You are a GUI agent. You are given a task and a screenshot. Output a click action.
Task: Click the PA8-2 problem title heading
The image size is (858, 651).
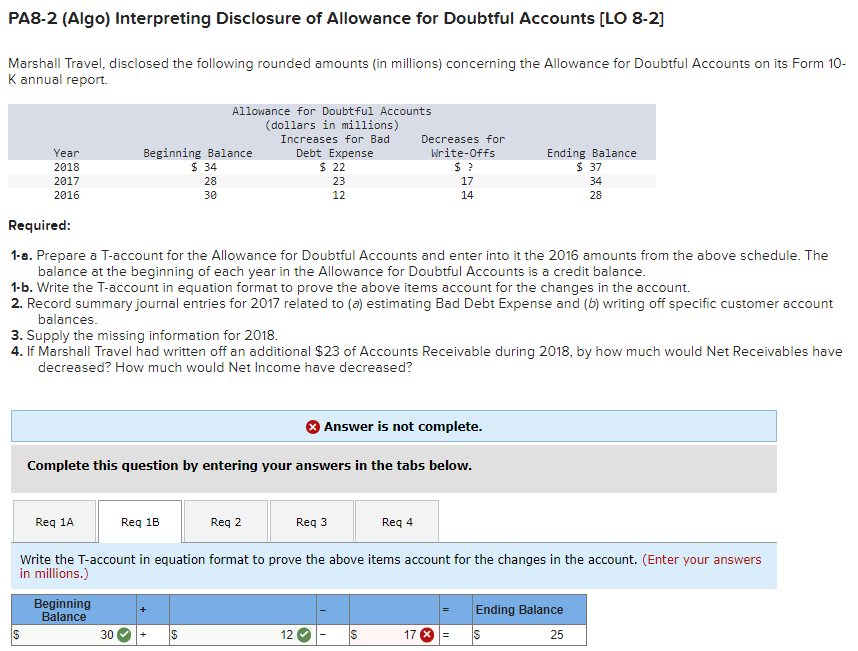coord(336,19)
